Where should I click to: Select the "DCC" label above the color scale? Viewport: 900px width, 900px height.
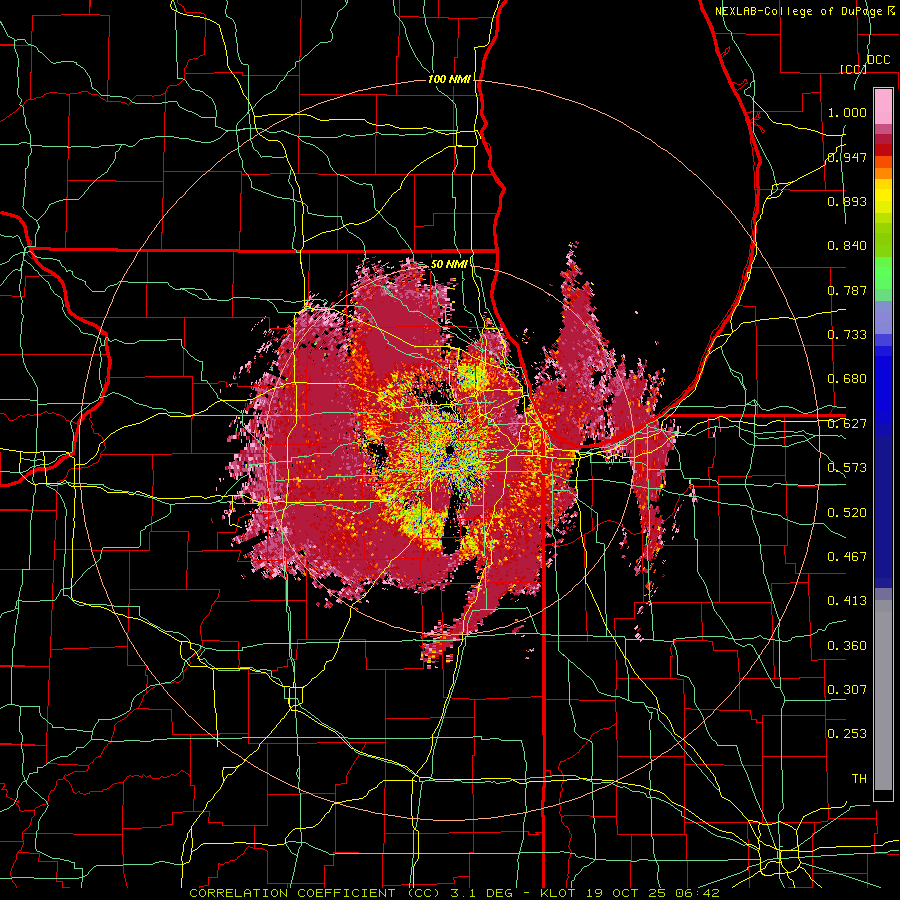point(878,60)
